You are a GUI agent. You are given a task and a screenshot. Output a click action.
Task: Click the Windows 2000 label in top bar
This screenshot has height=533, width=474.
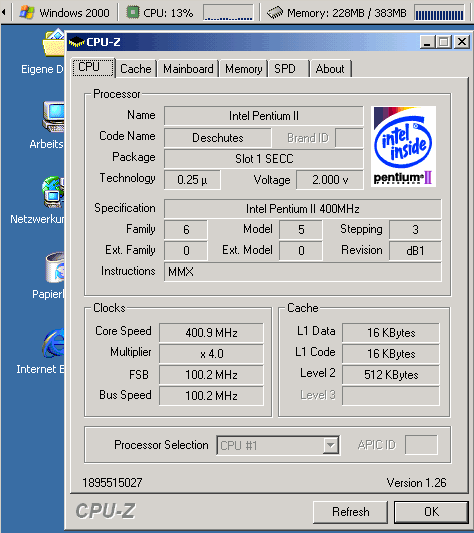(74, 13)
